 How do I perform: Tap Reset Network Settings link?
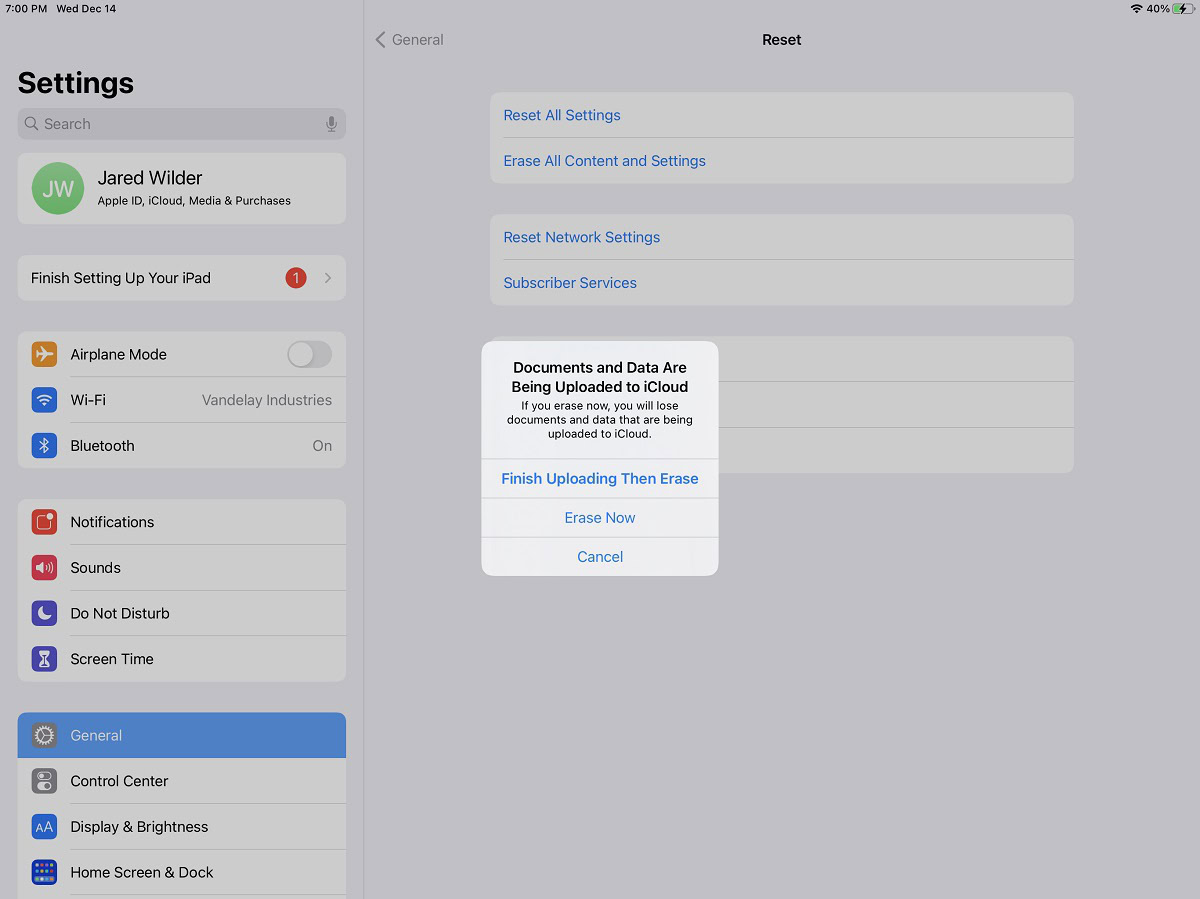click(581, 237)
